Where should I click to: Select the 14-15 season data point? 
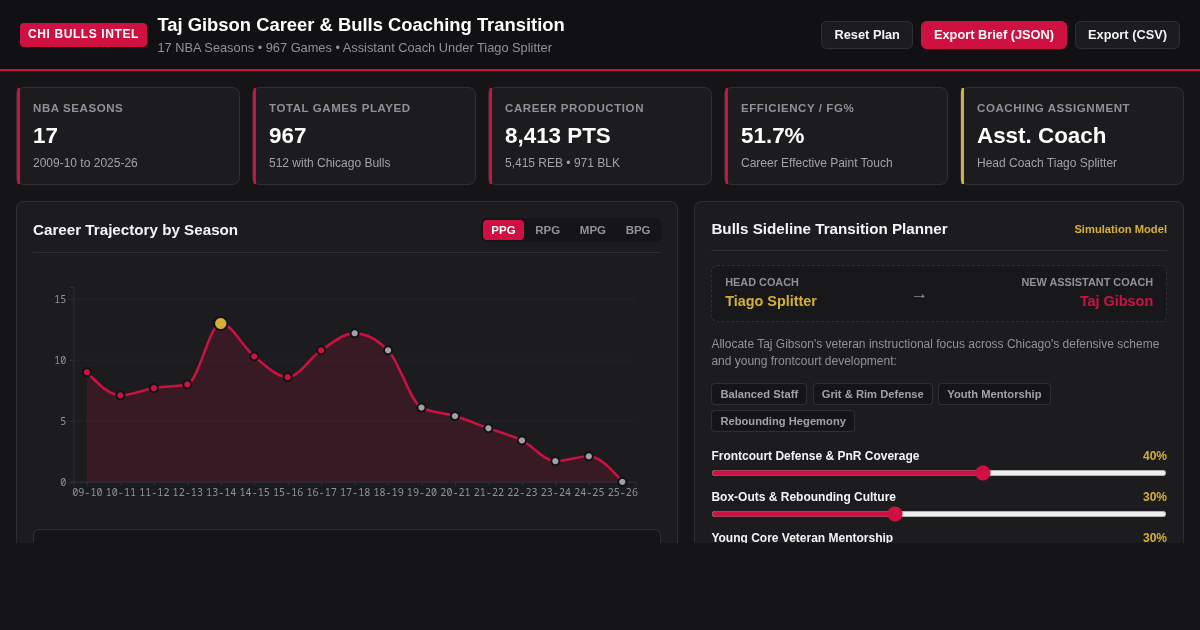click(254, 356)
